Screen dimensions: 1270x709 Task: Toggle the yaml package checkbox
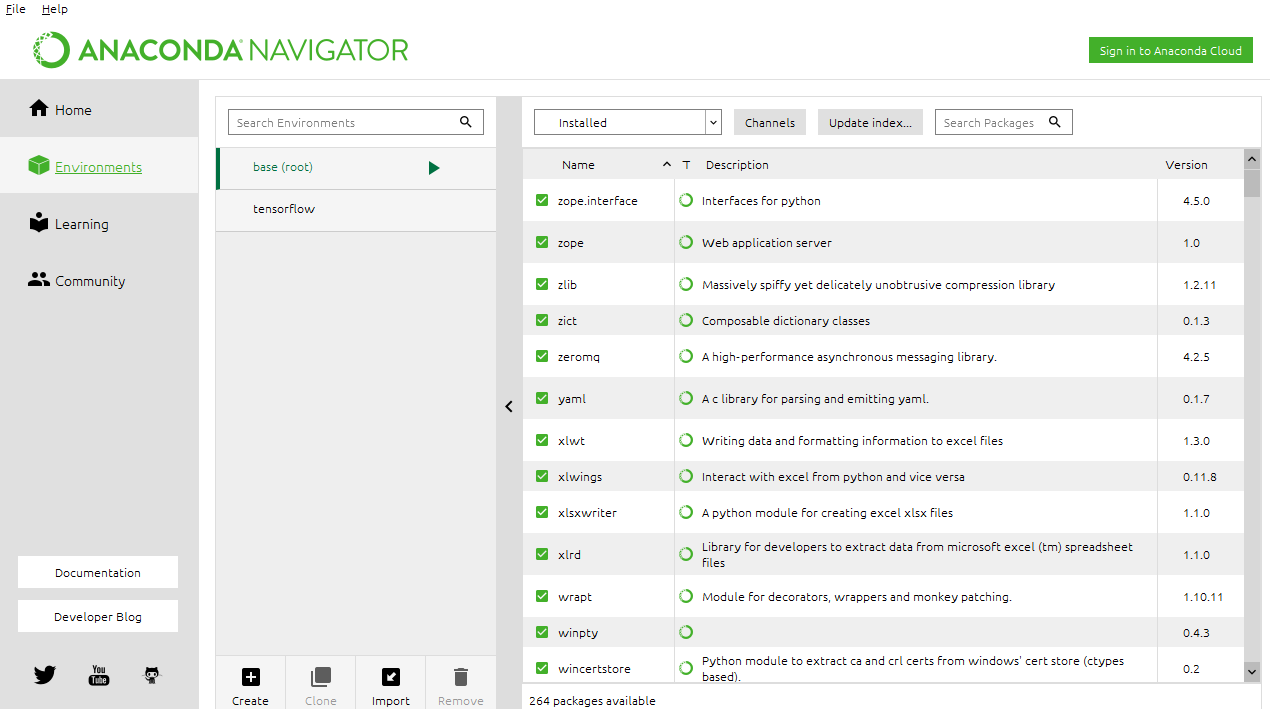(x=542, y=398)
